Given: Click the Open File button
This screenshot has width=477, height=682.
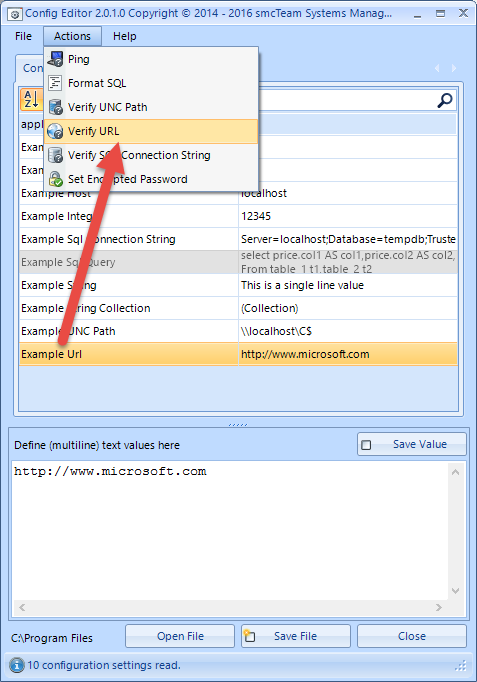Looking at the screenshot, I should pos(180,636).
